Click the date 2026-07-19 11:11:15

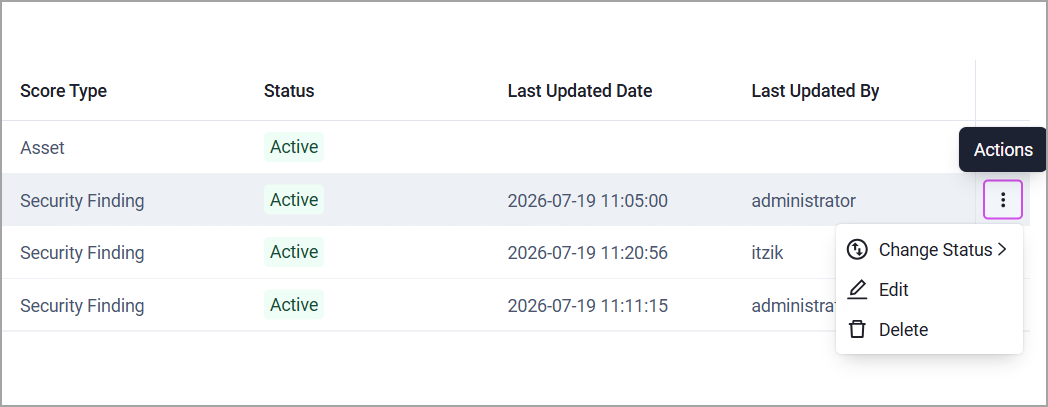587,305
